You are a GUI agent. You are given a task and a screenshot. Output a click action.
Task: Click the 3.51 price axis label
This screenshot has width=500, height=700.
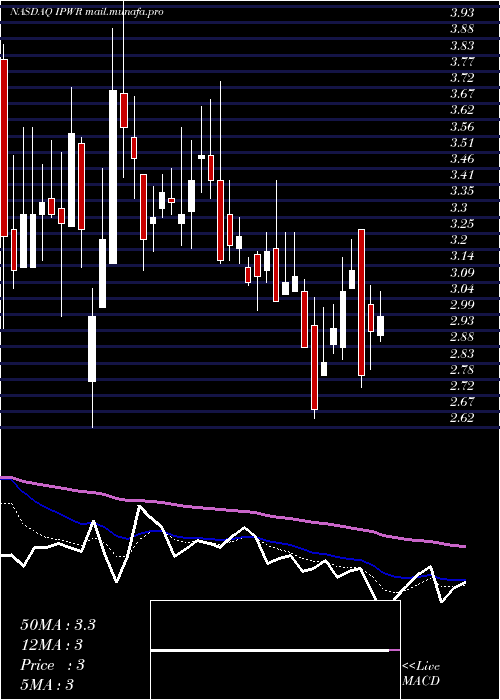coord(462,143)
